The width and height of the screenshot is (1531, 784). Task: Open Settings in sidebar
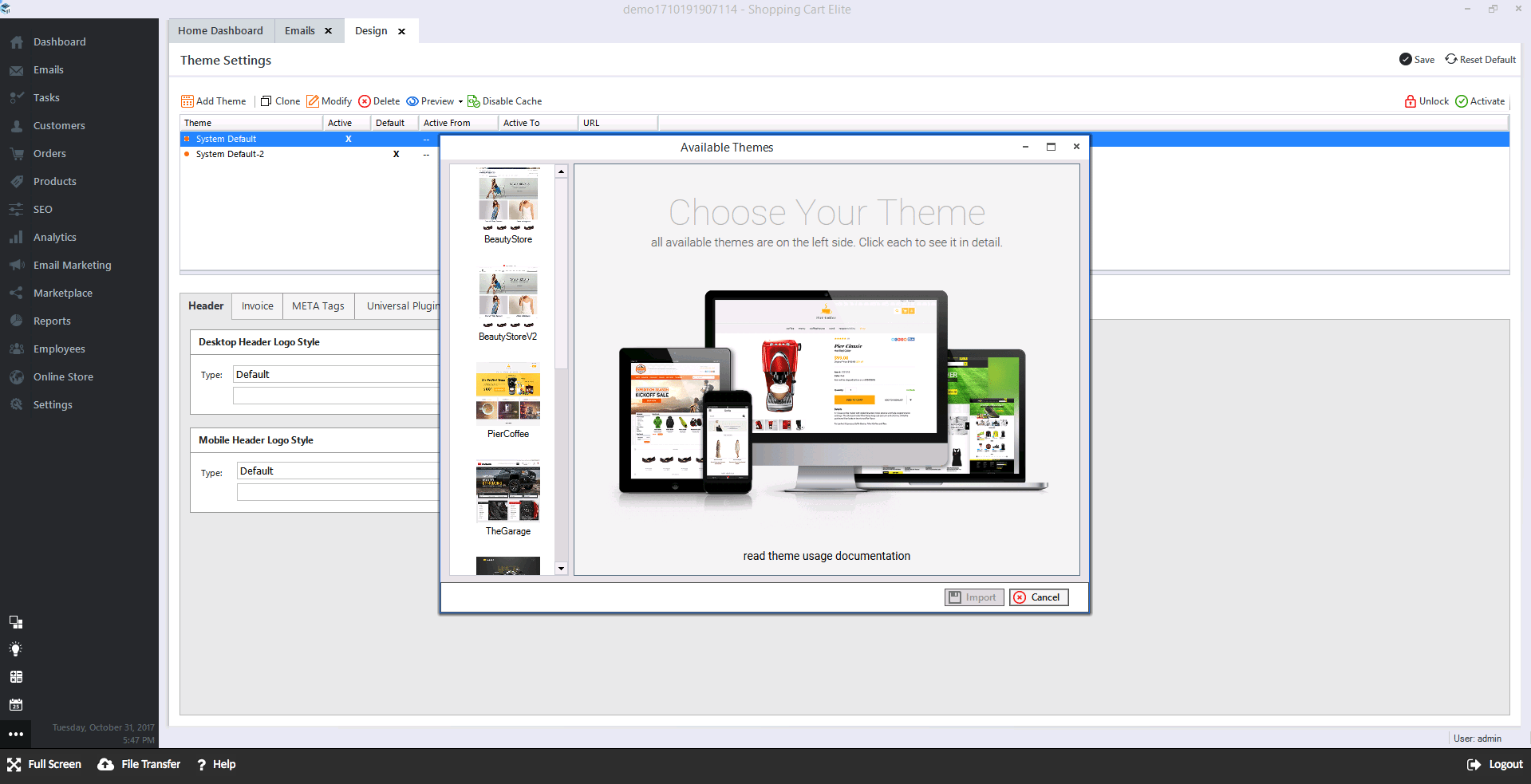53,405
